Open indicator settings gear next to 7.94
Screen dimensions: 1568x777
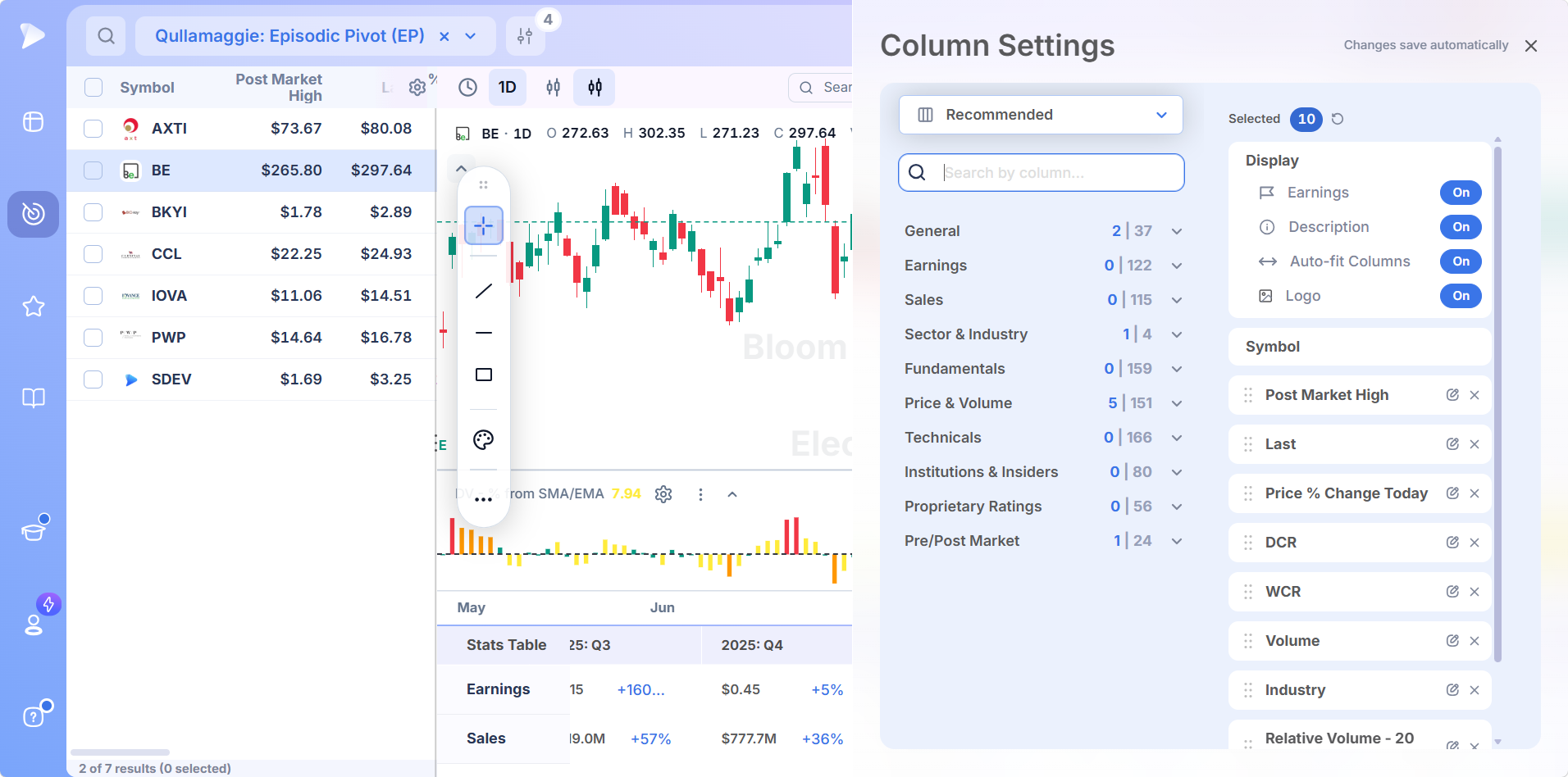pos(663,494)
